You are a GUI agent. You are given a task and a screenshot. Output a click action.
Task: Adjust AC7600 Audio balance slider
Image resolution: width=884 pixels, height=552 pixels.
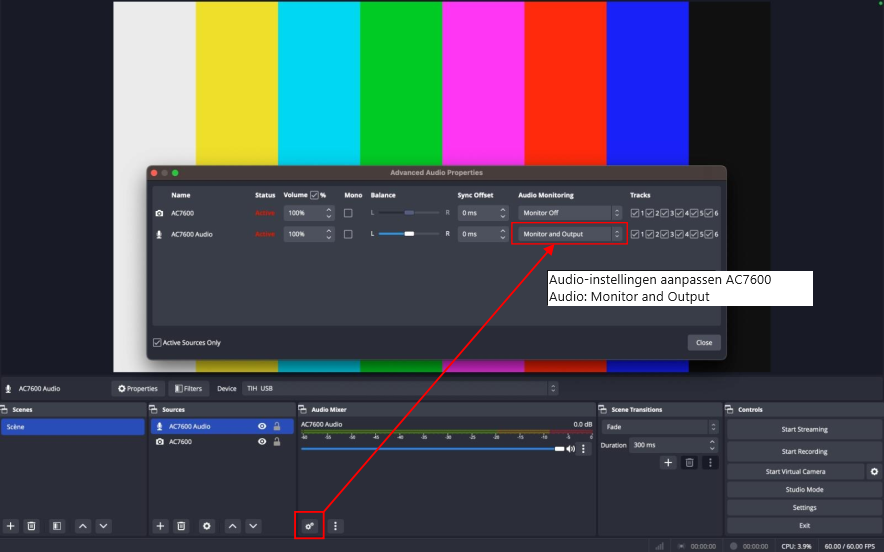(409, 234)
